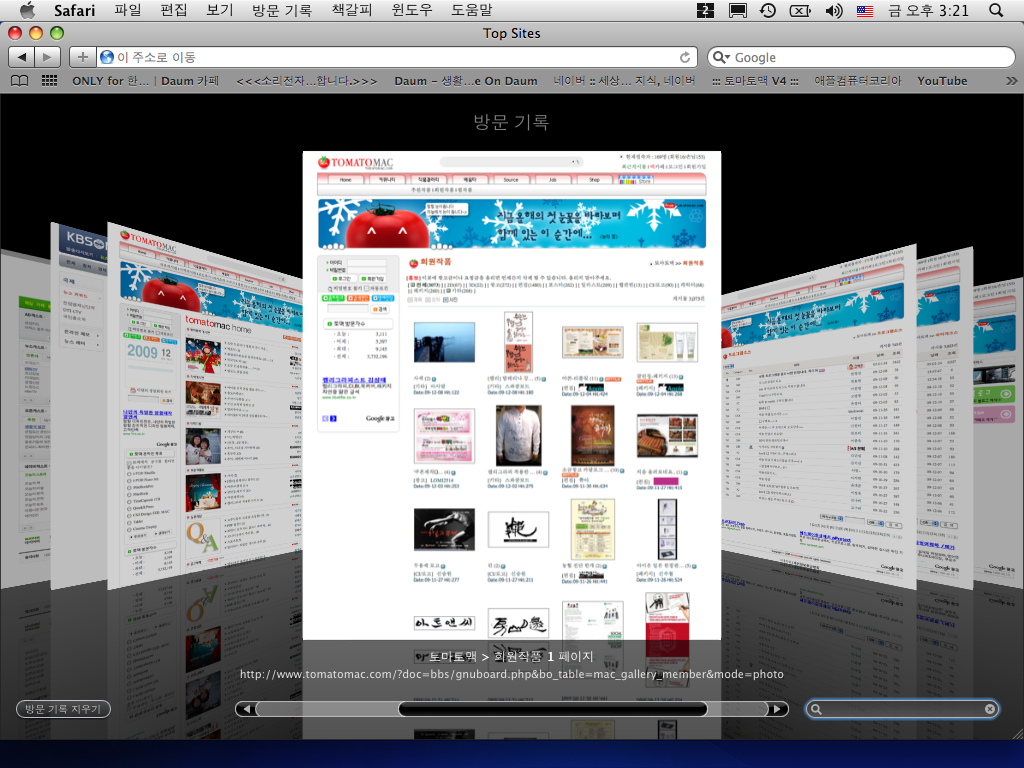Click the 방문 기록 지우기 button
The height and width of the screenshot is (768, 1024).
click(64, 709)
